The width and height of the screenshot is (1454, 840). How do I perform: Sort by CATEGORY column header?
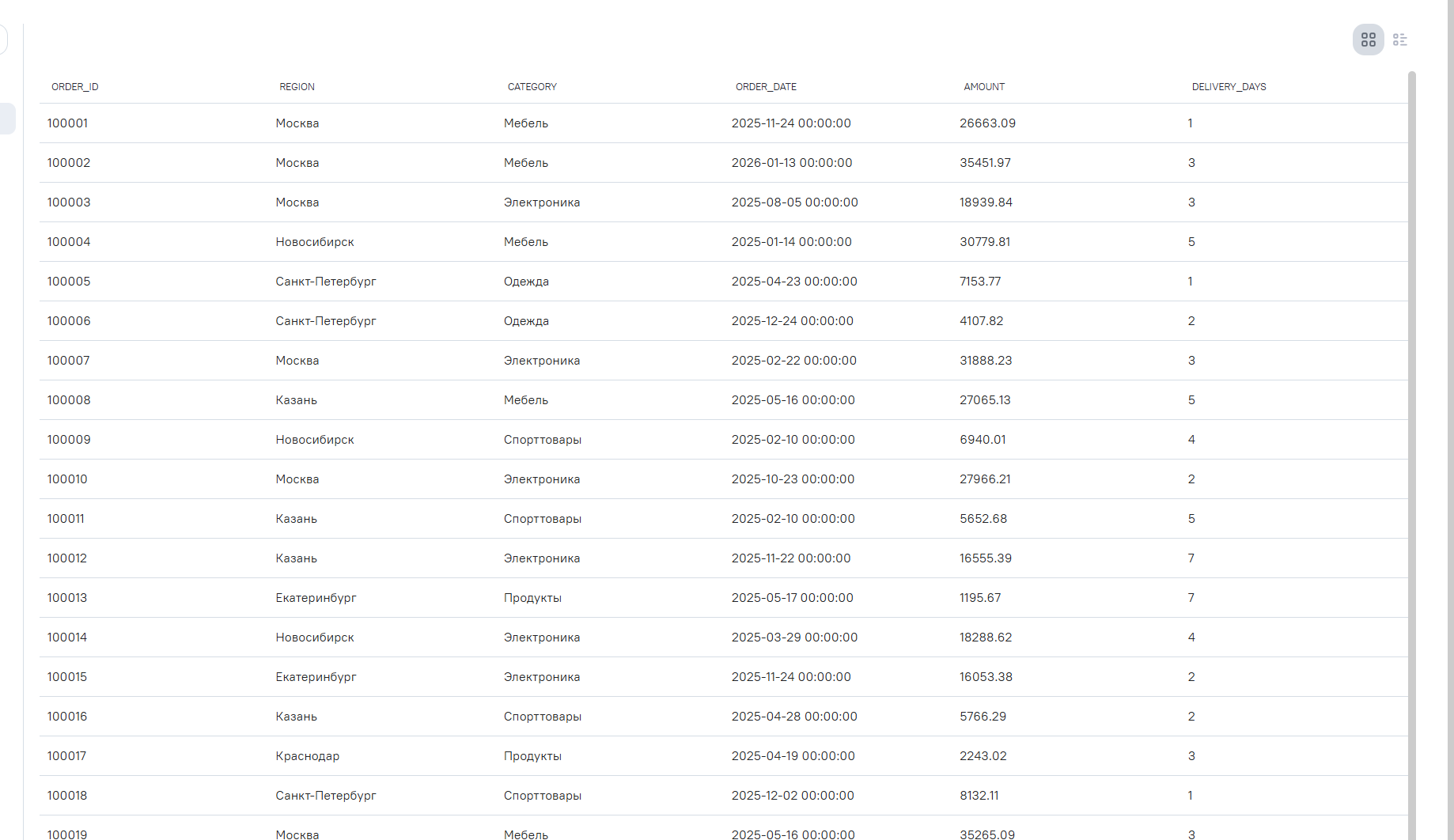(532, 87)
